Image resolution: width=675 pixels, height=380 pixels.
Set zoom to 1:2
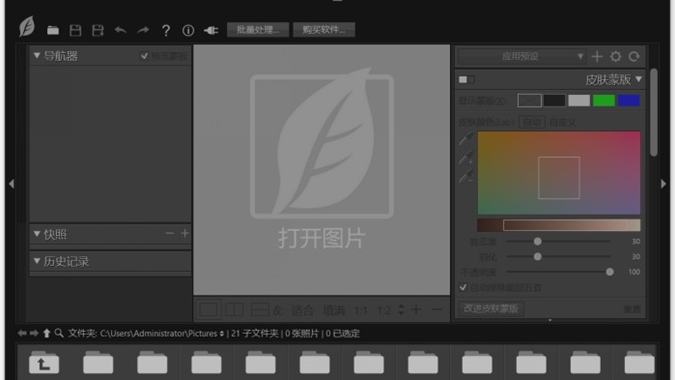coord(384,310)
